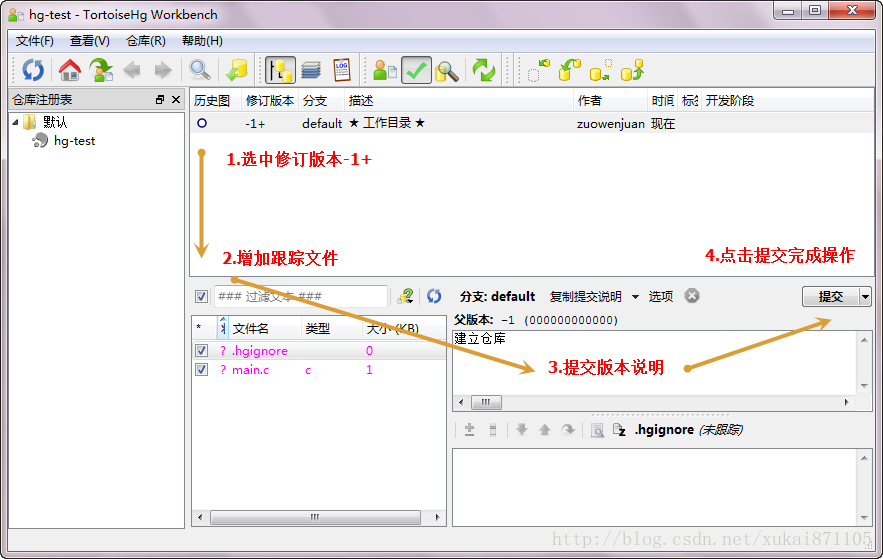Screen dimensions: 883x559
Task: Select the working directory revision row -1+
Action: 532,123
